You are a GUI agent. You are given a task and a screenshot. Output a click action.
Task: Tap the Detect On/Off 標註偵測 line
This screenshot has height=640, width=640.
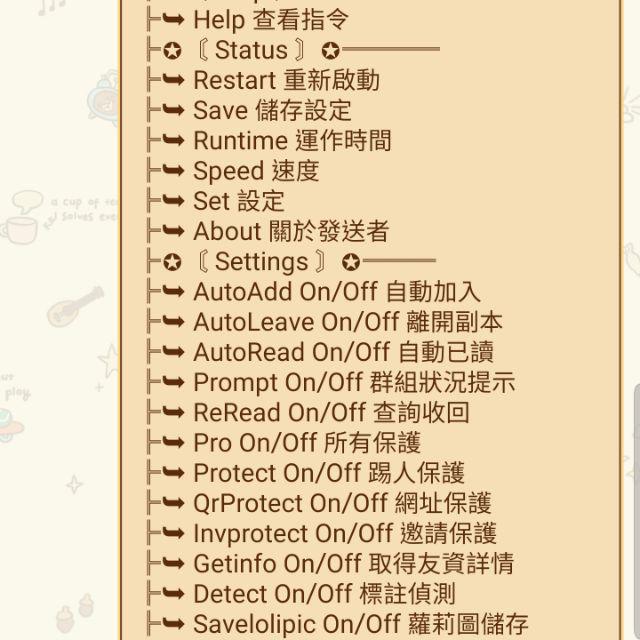[x=301, y=594]
